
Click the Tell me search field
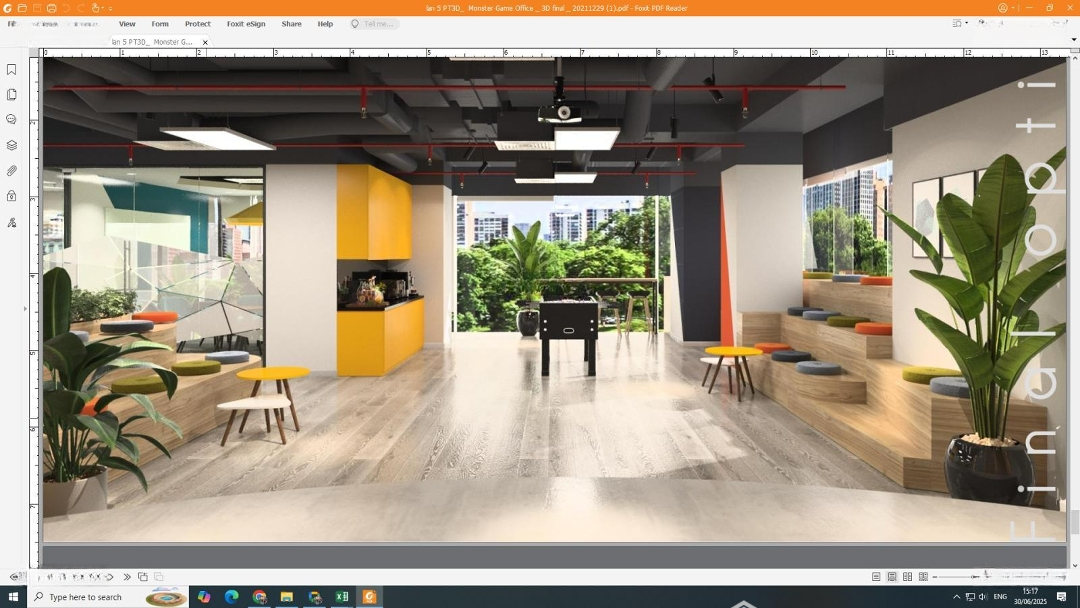[378, 24]
